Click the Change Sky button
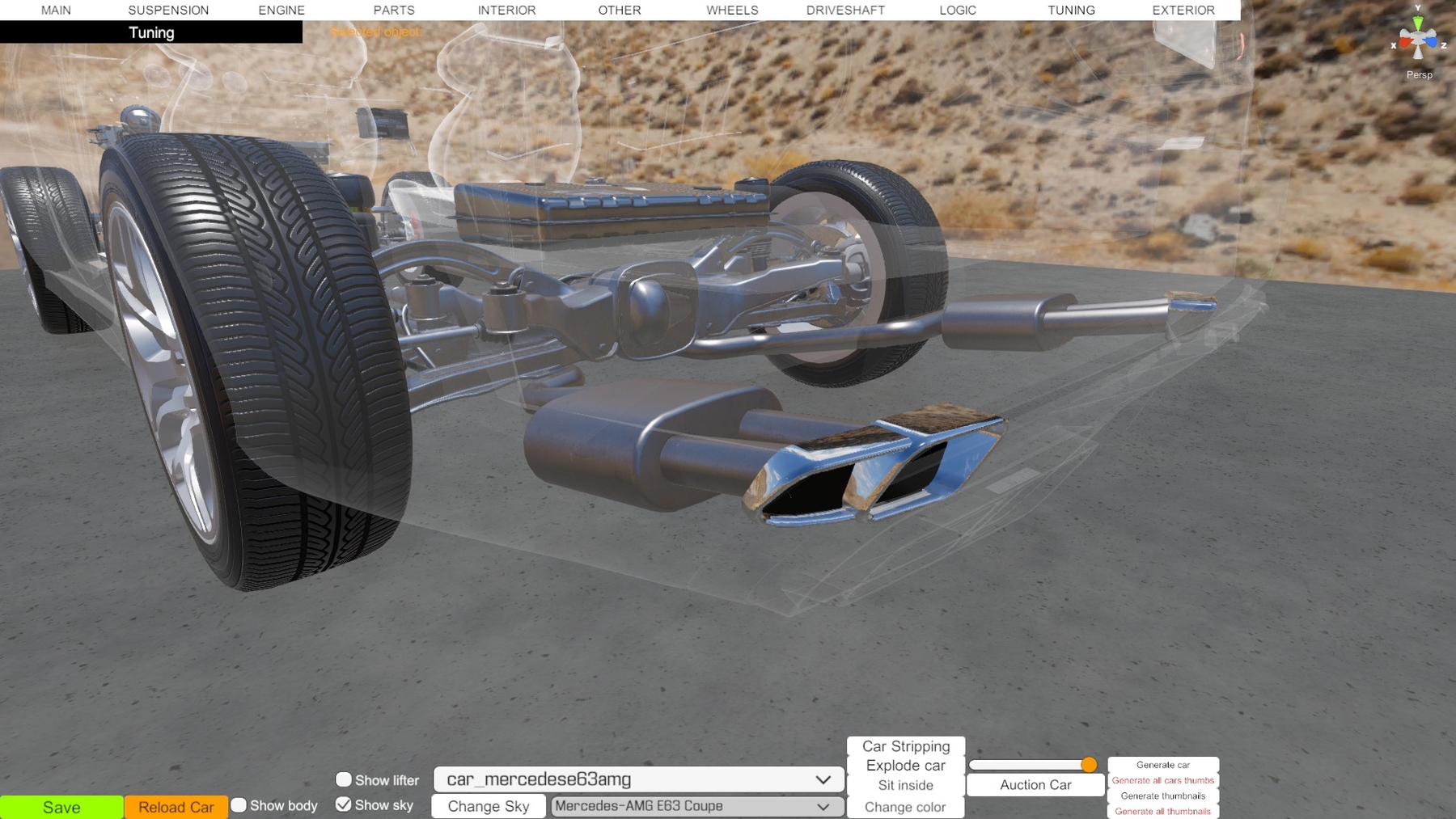 pyautogui.click(x=489, y=806)
